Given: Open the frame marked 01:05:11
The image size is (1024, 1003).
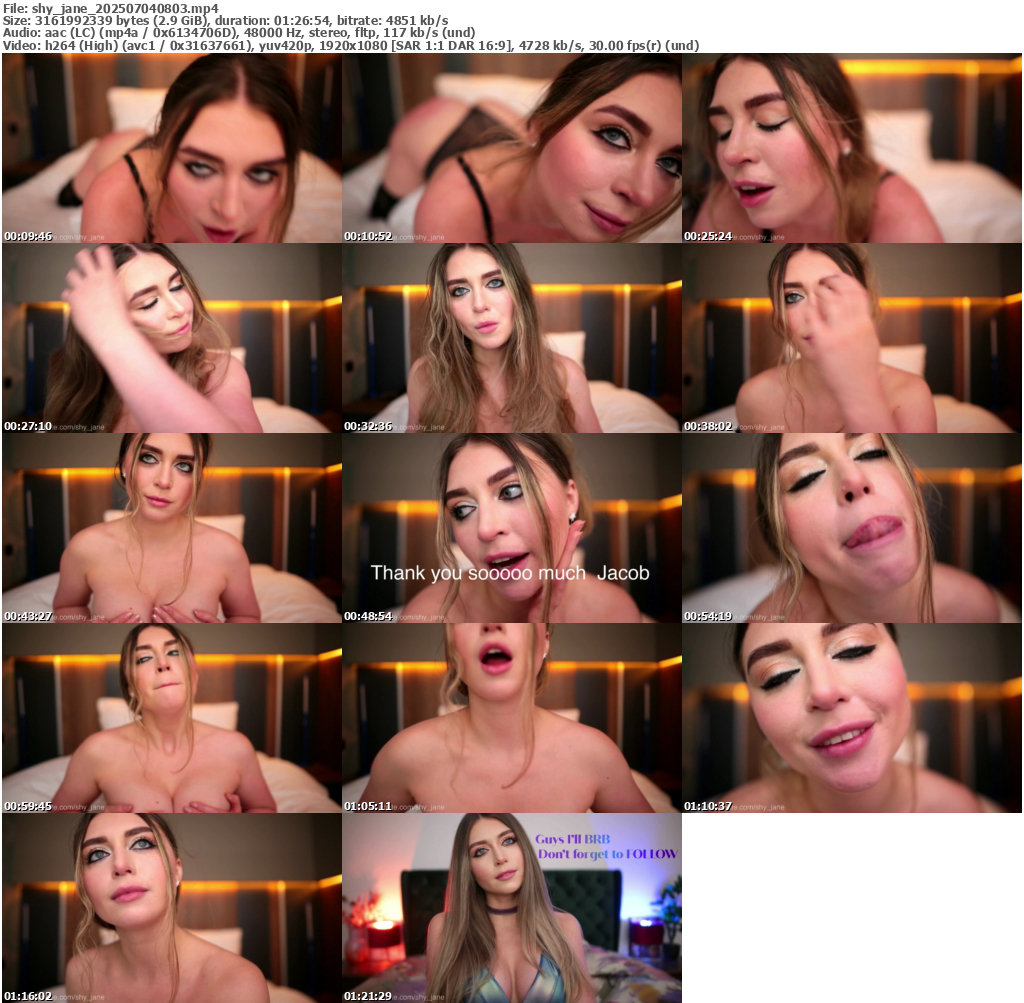Looking at the screenshot, I should [511, 718].
